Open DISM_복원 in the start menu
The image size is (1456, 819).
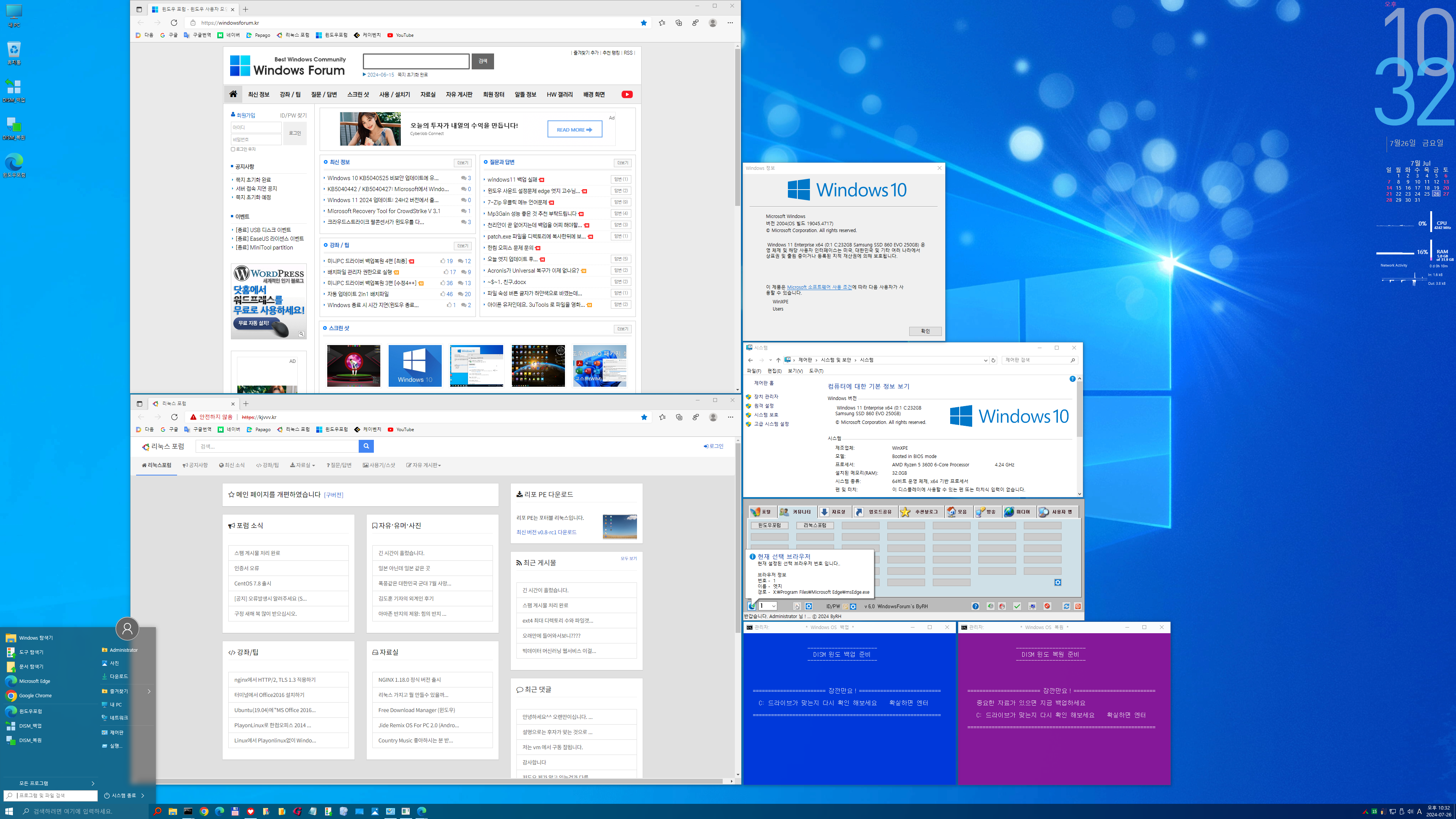24,740
